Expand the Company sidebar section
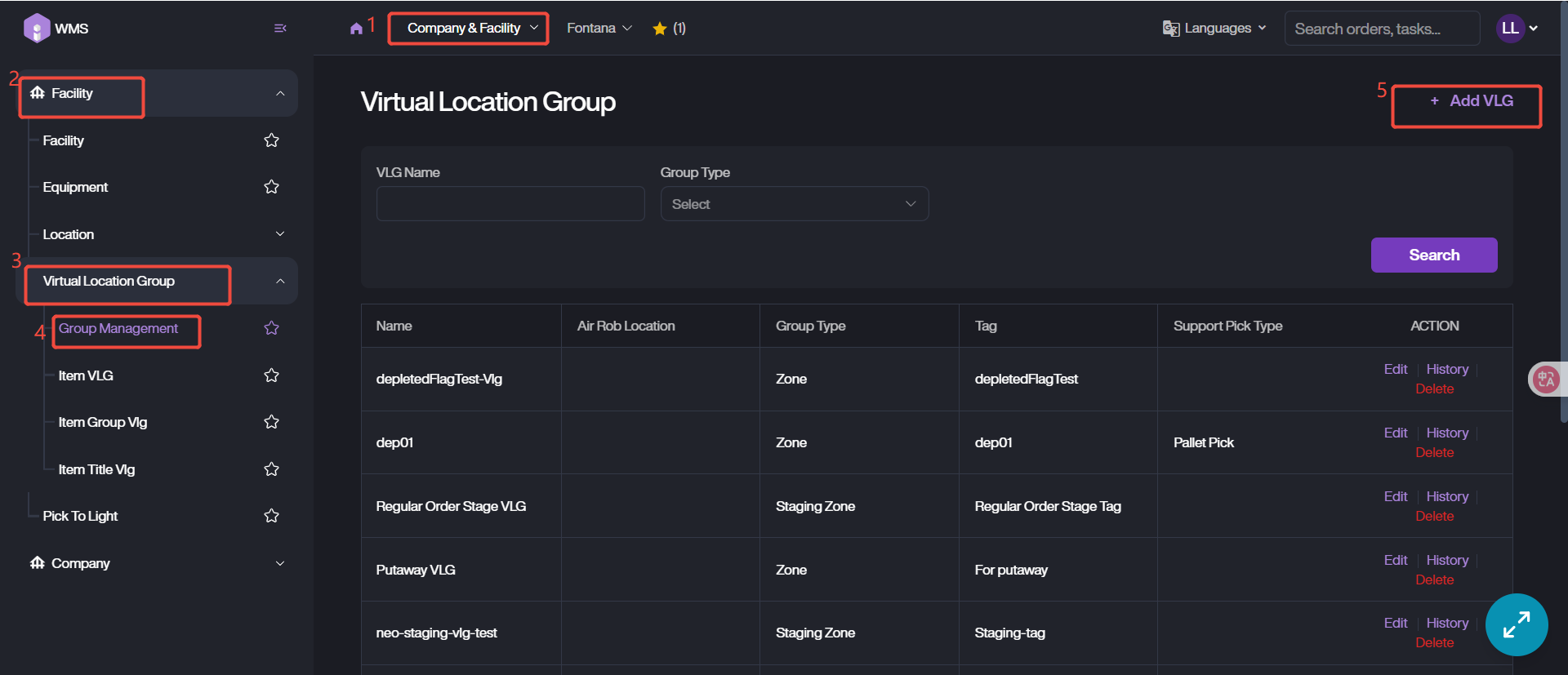Viewport: 1568px width, 675px height. [280, 563]
